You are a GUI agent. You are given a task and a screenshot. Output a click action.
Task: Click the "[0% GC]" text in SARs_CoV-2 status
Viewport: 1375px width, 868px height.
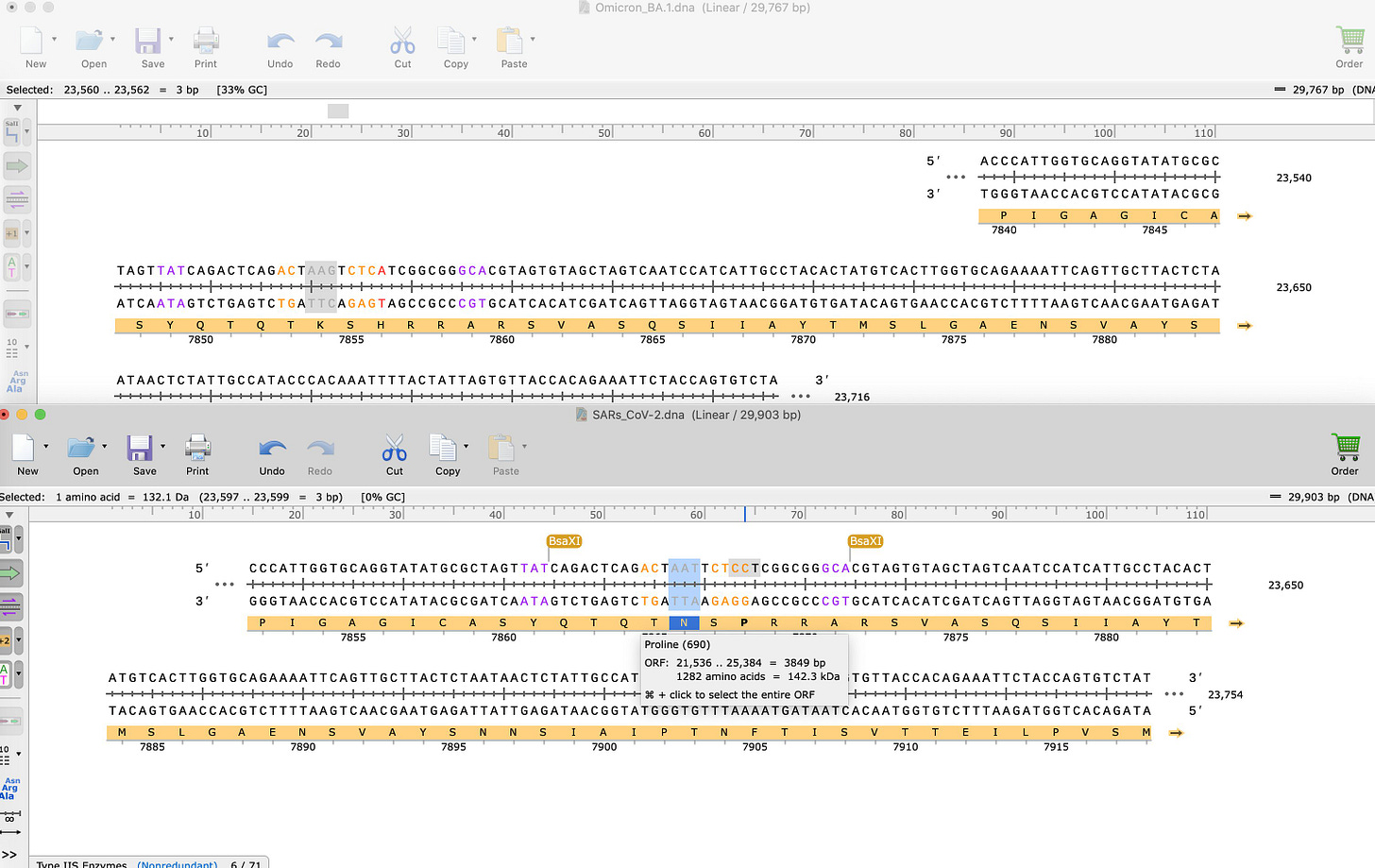383,497
